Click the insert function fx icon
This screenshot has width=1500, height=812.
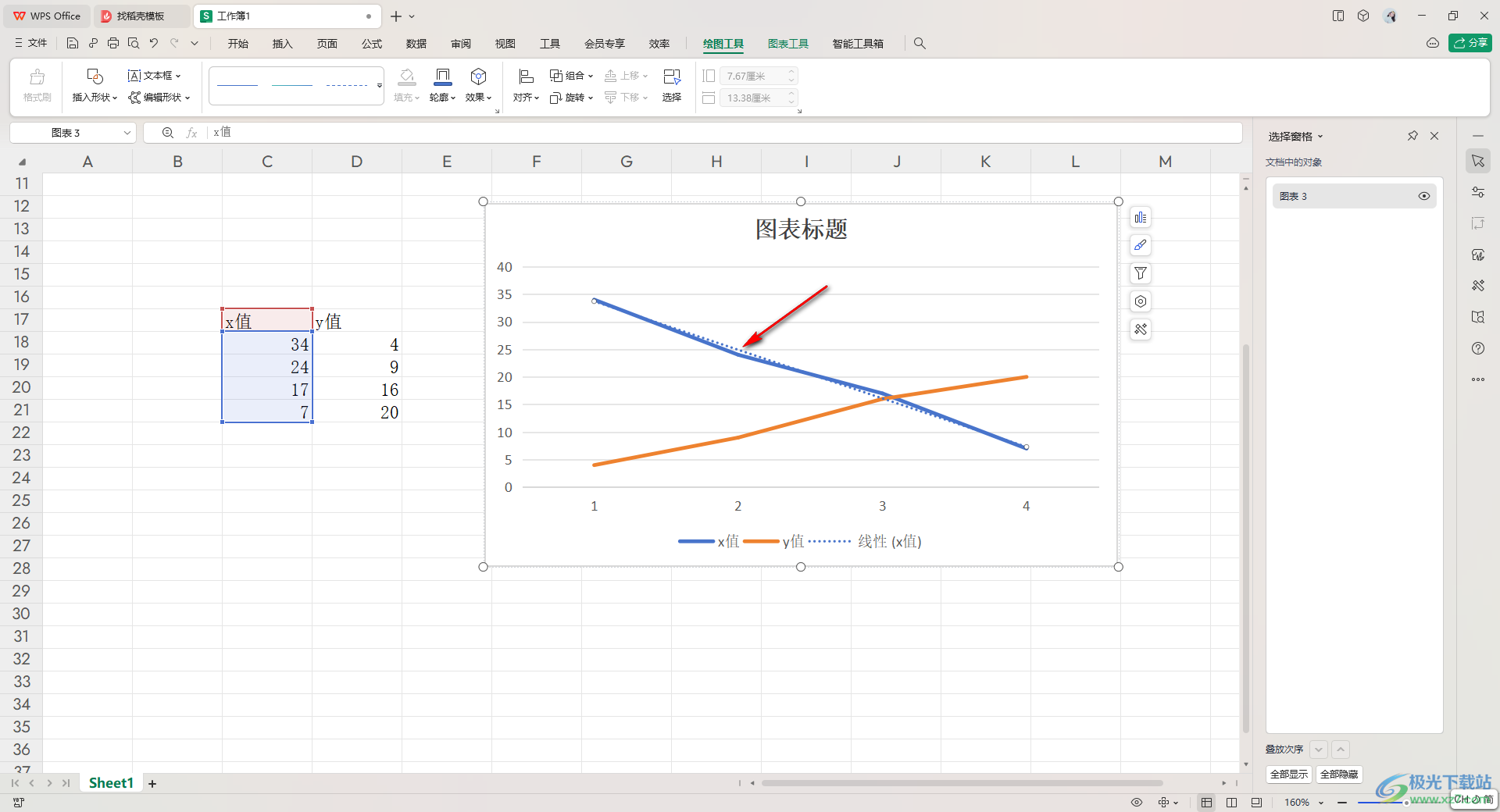pyautogui.click(x=191, y=133)
